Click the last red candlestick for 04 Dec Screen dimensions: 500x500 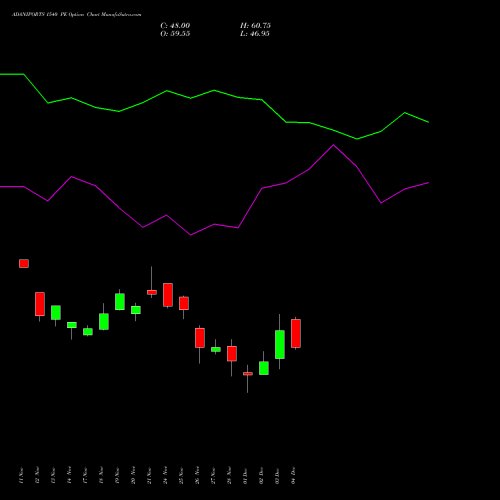coord(296,333)
